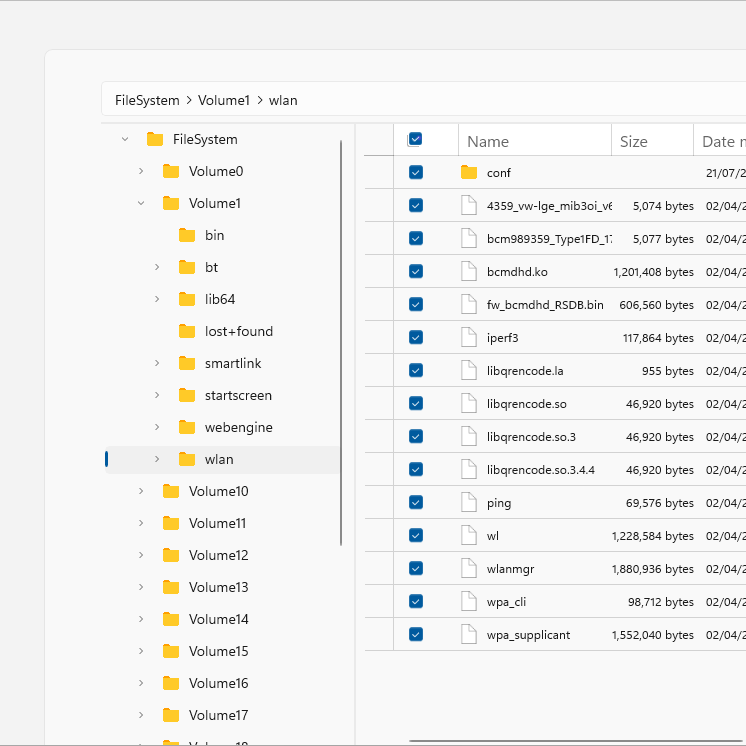The image size is (746, 746).
Task: Click the bcmdhd.ko file icon
Action: coord(469,271)
